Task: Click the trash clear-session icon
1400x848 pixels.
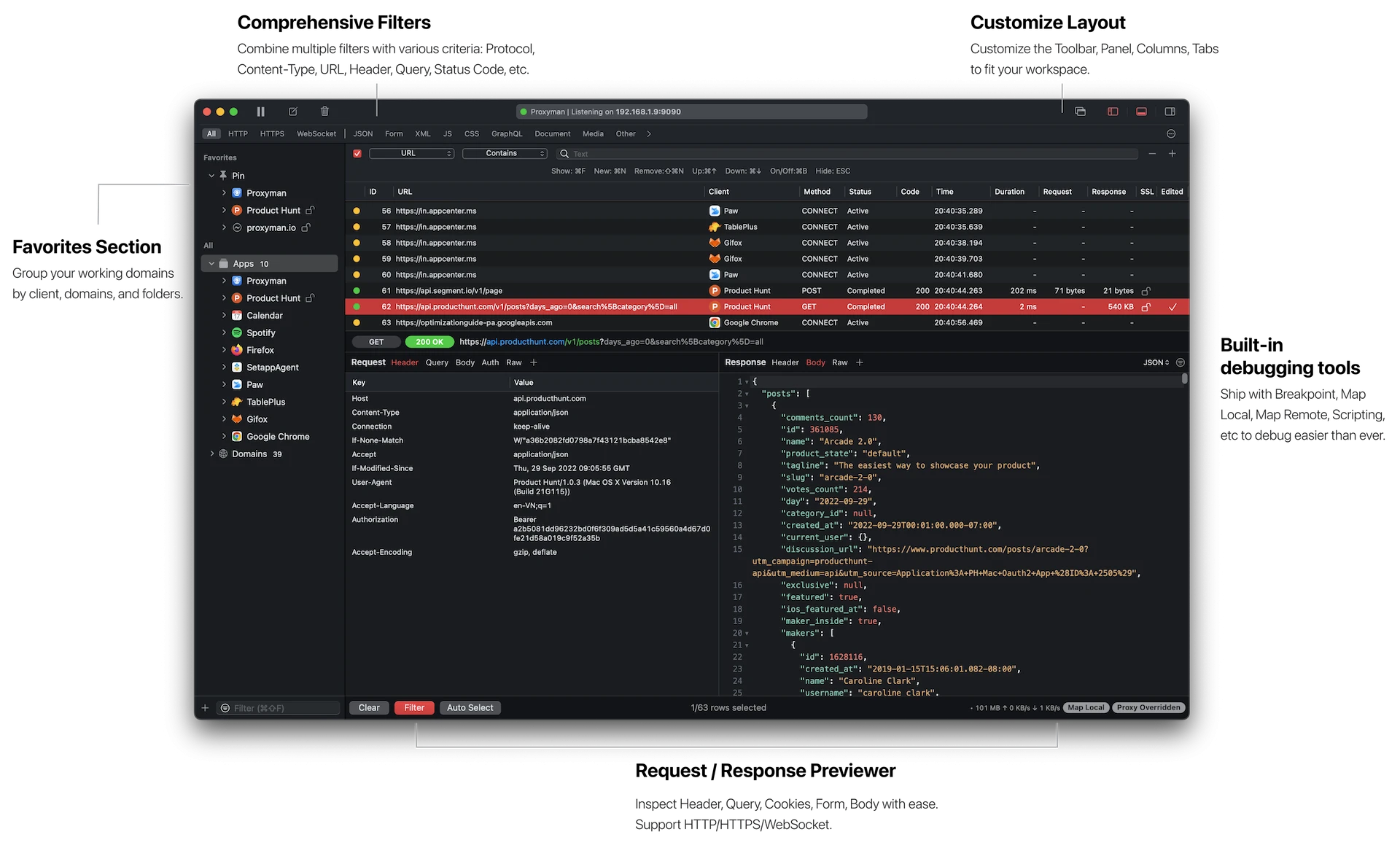Action: pyautogui.click(x=324, y=112)
